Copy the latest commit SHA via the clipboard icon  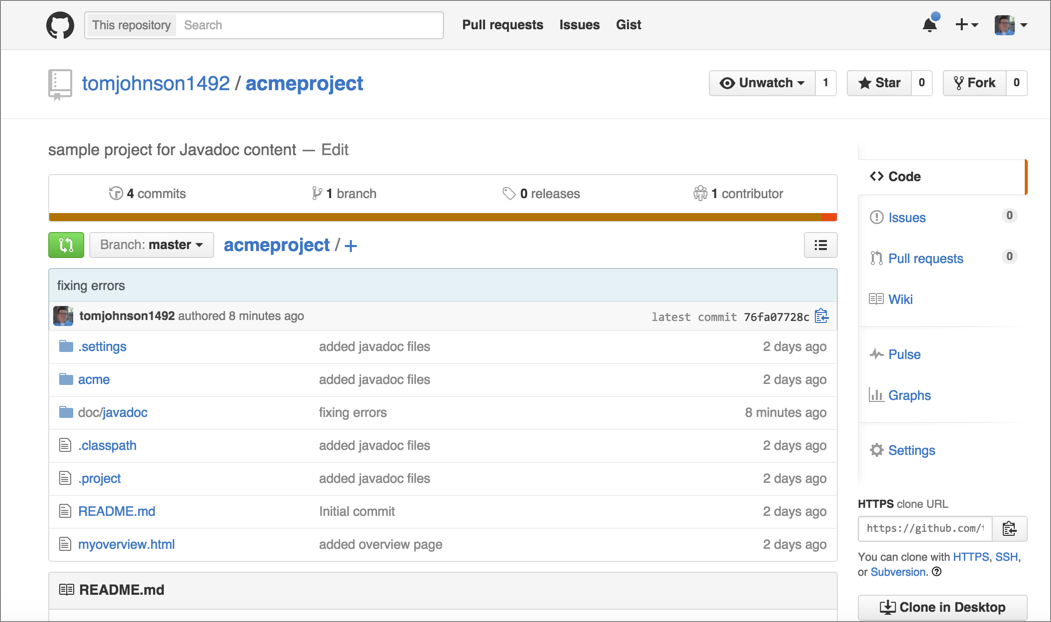[821, 316]
